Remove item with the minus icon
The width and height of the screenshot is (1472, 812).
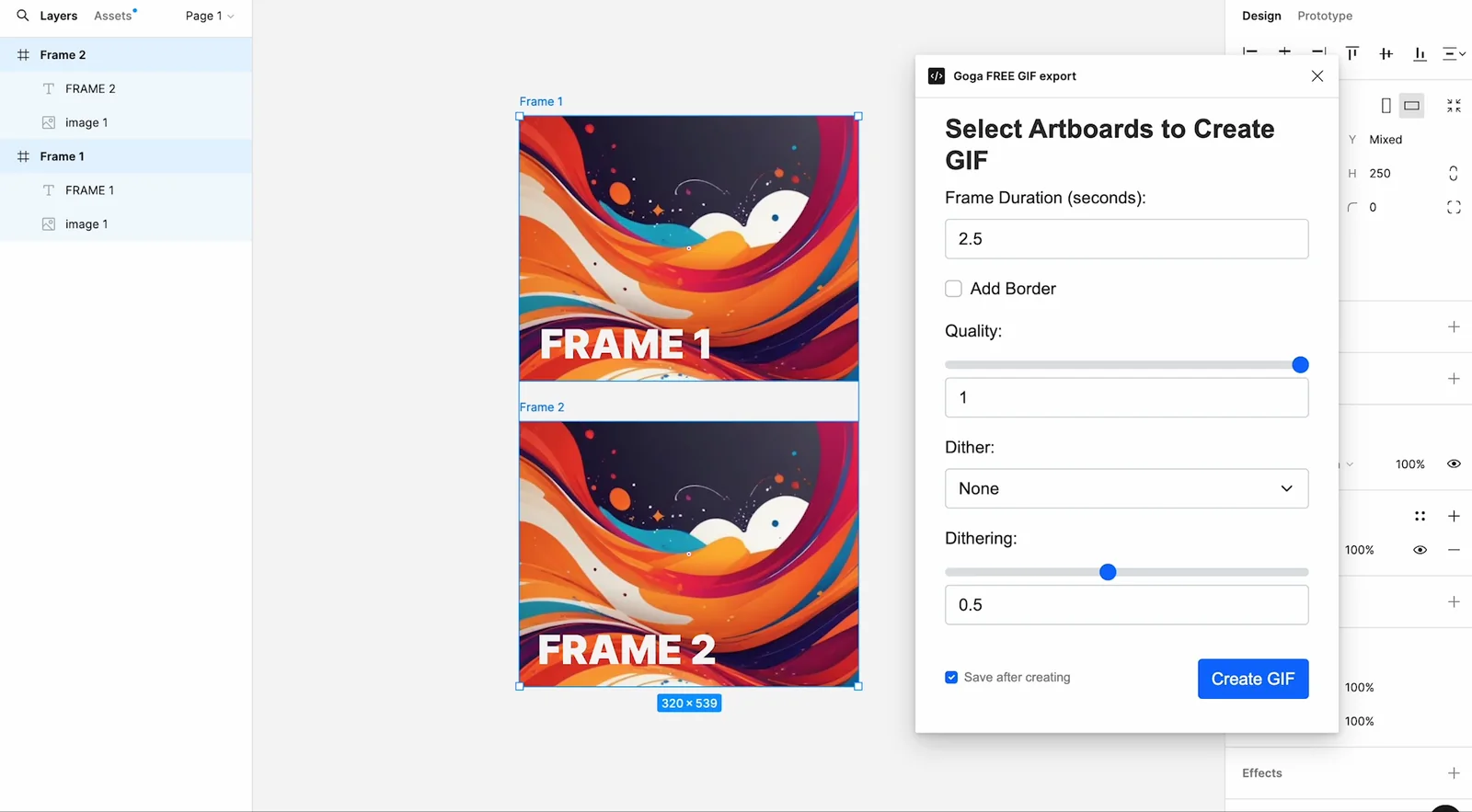click(1454, 550)
